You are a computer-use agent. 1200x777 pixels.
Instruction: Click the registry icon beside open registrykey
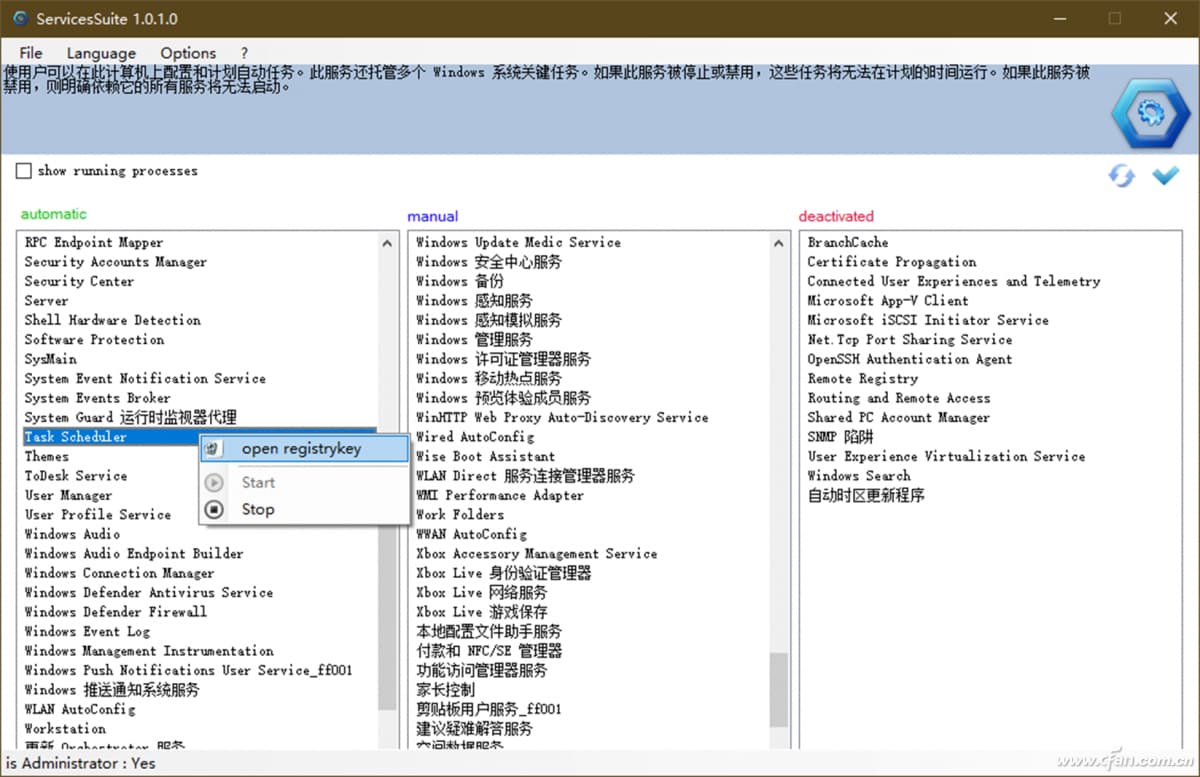[214, 450]
